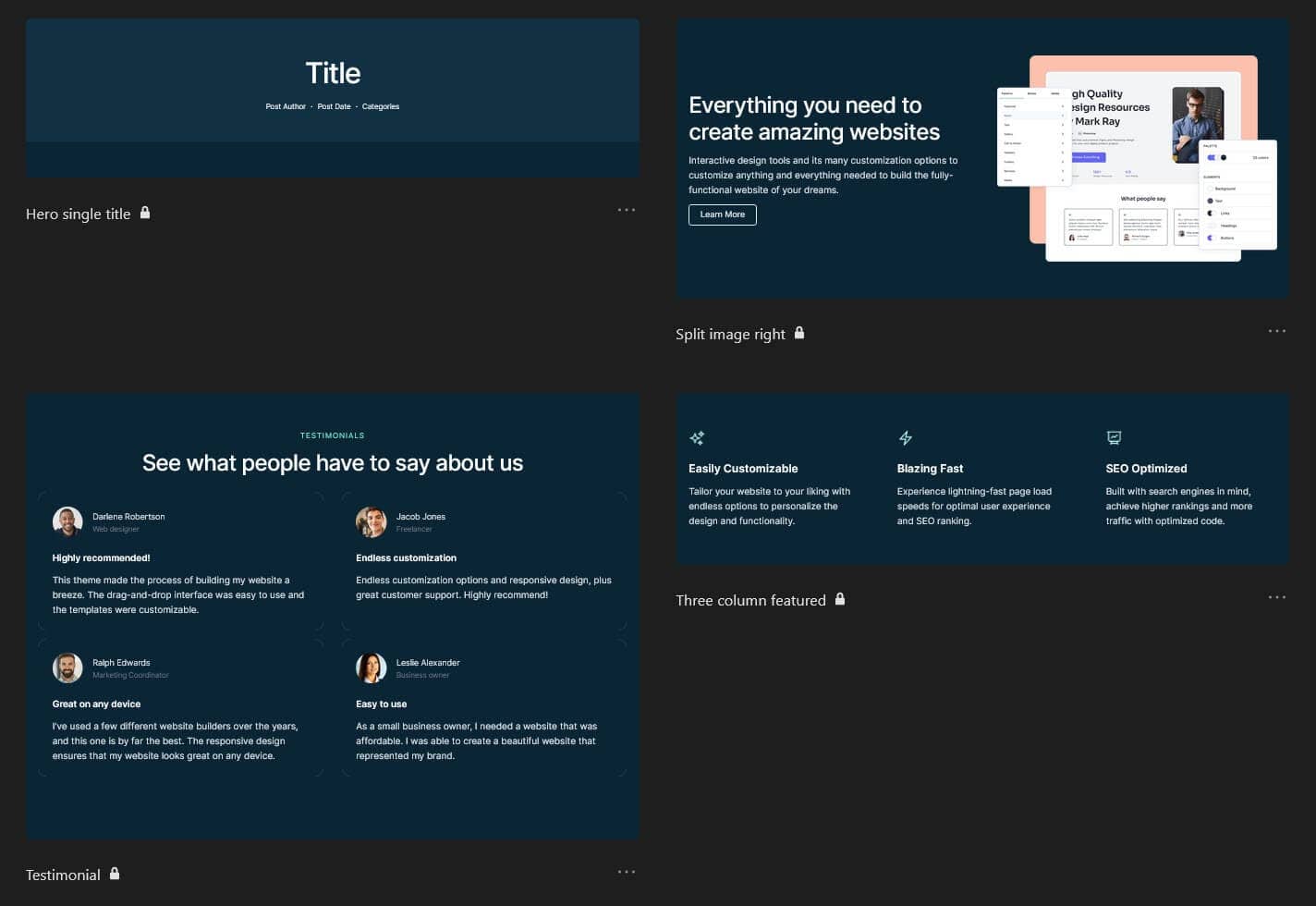Click the Hero single title label
The image size is (1316, 906).
pyautogui.click(x=79, y=214)
